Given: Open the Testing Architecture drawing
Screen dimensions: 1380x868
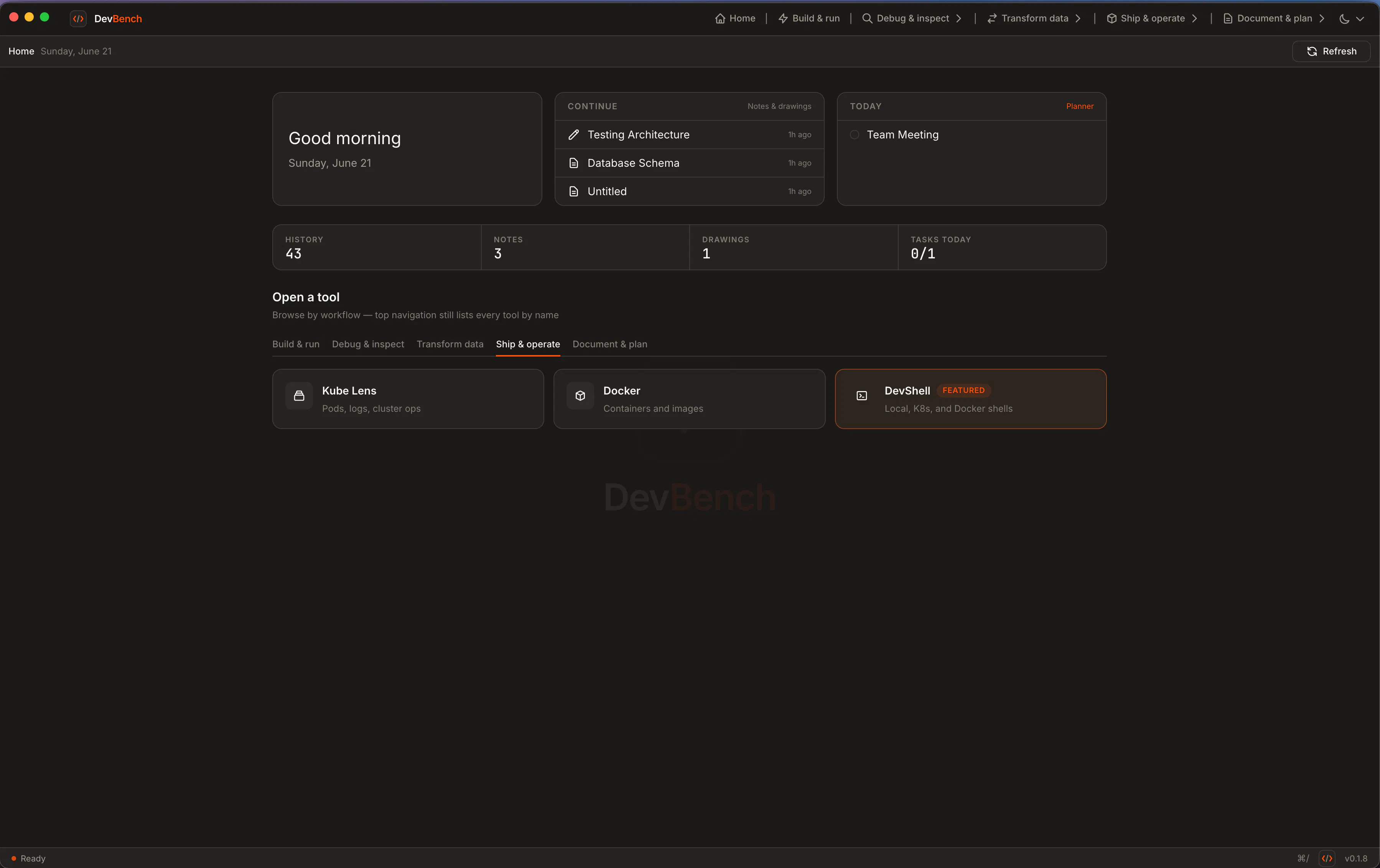Looking at the screenshot, I should pos(690,135).
